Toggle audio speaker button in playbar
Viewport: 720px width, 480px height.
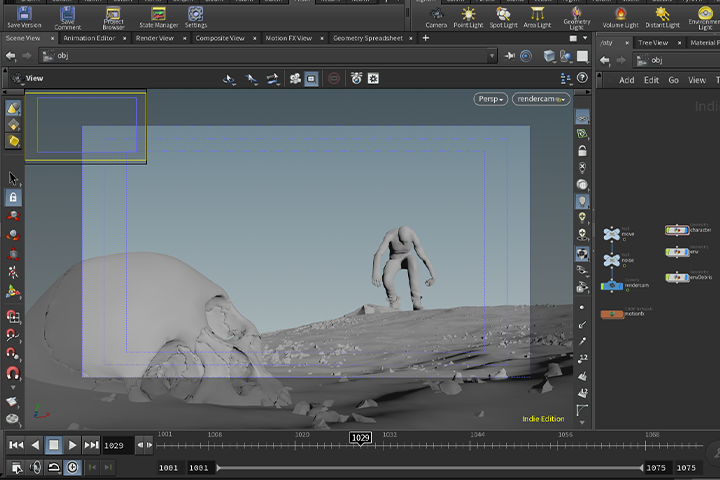pyautogui.click(x=35, y=468)
